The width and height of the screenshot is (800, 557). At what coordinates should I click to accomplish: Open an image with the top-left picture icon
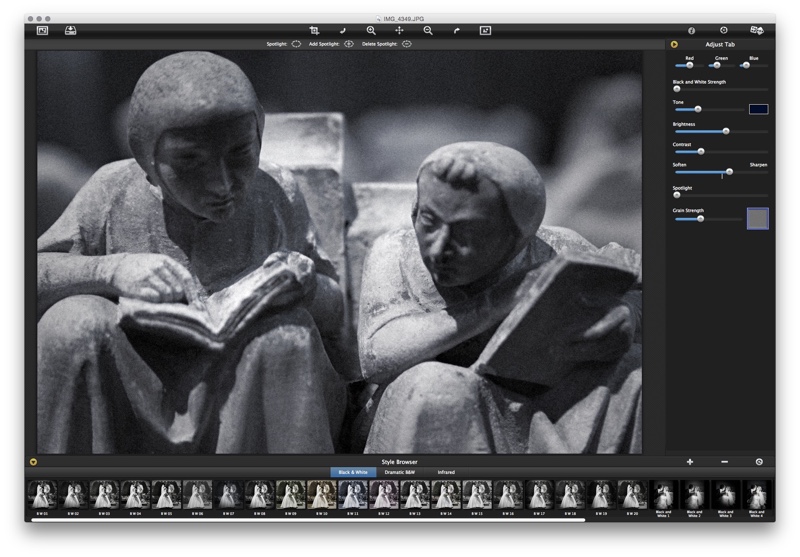[42, 31]
